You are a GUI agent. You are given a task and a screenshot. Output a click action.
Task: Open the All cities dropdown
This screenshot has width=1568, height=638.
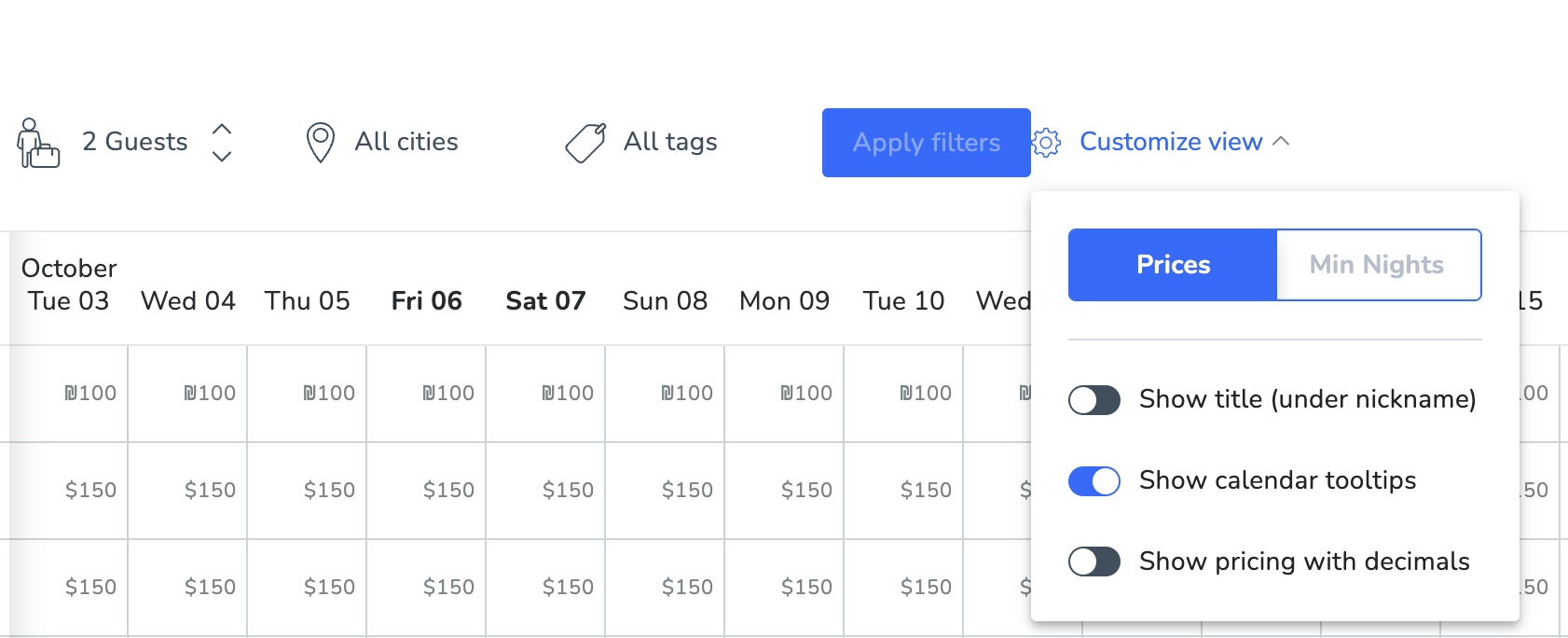click(406, 142)
